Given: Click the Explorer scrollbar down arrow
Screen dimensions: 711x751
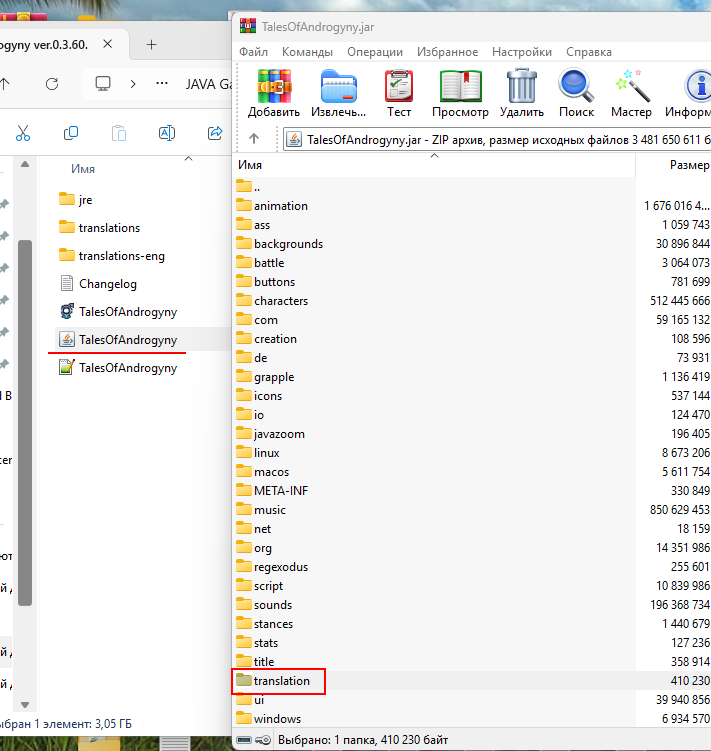Looking at the screenshot, I should pyautogui.click(x=25, y=705).
